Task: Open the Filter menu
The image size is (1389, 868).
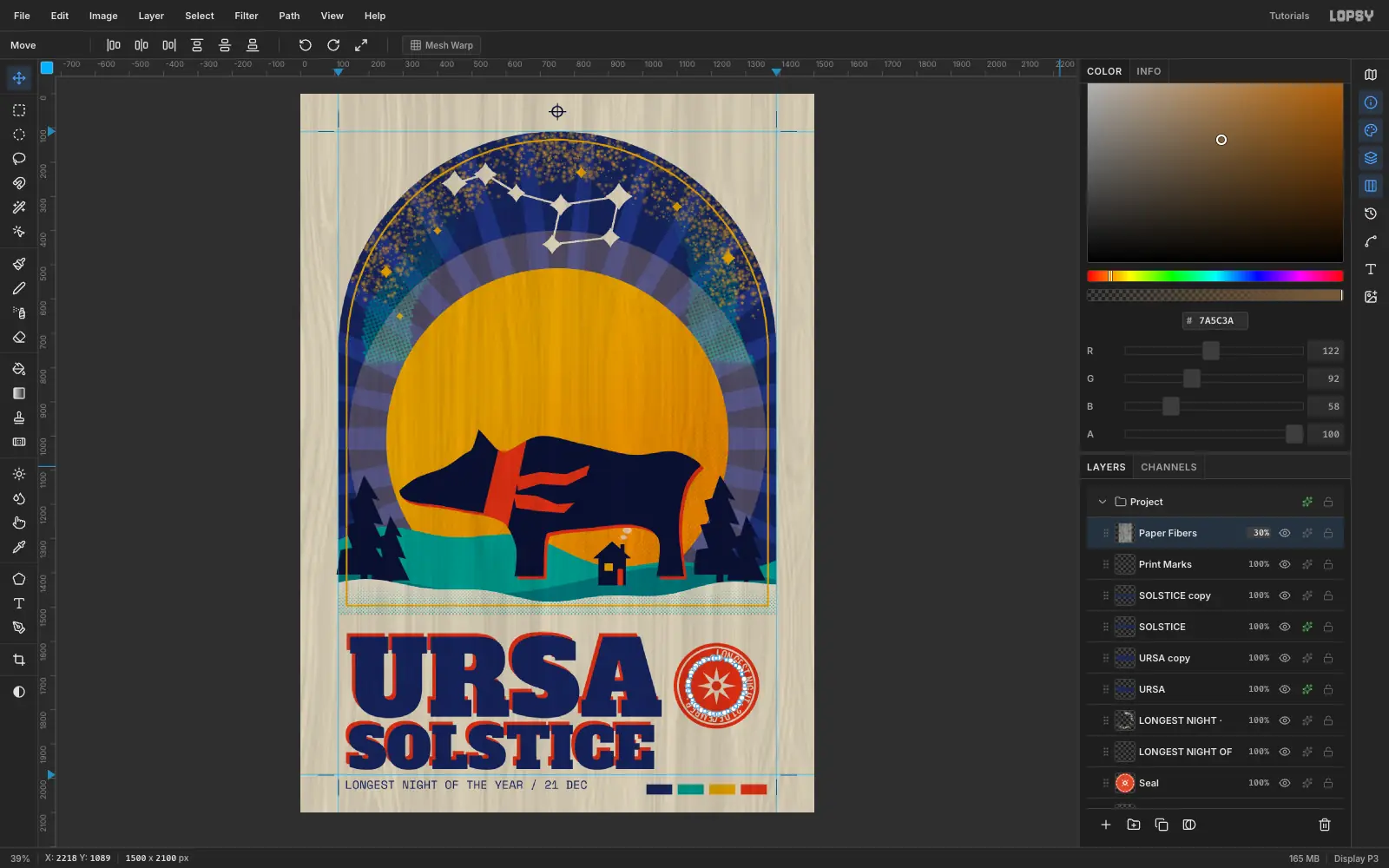Action: (247, 16)
